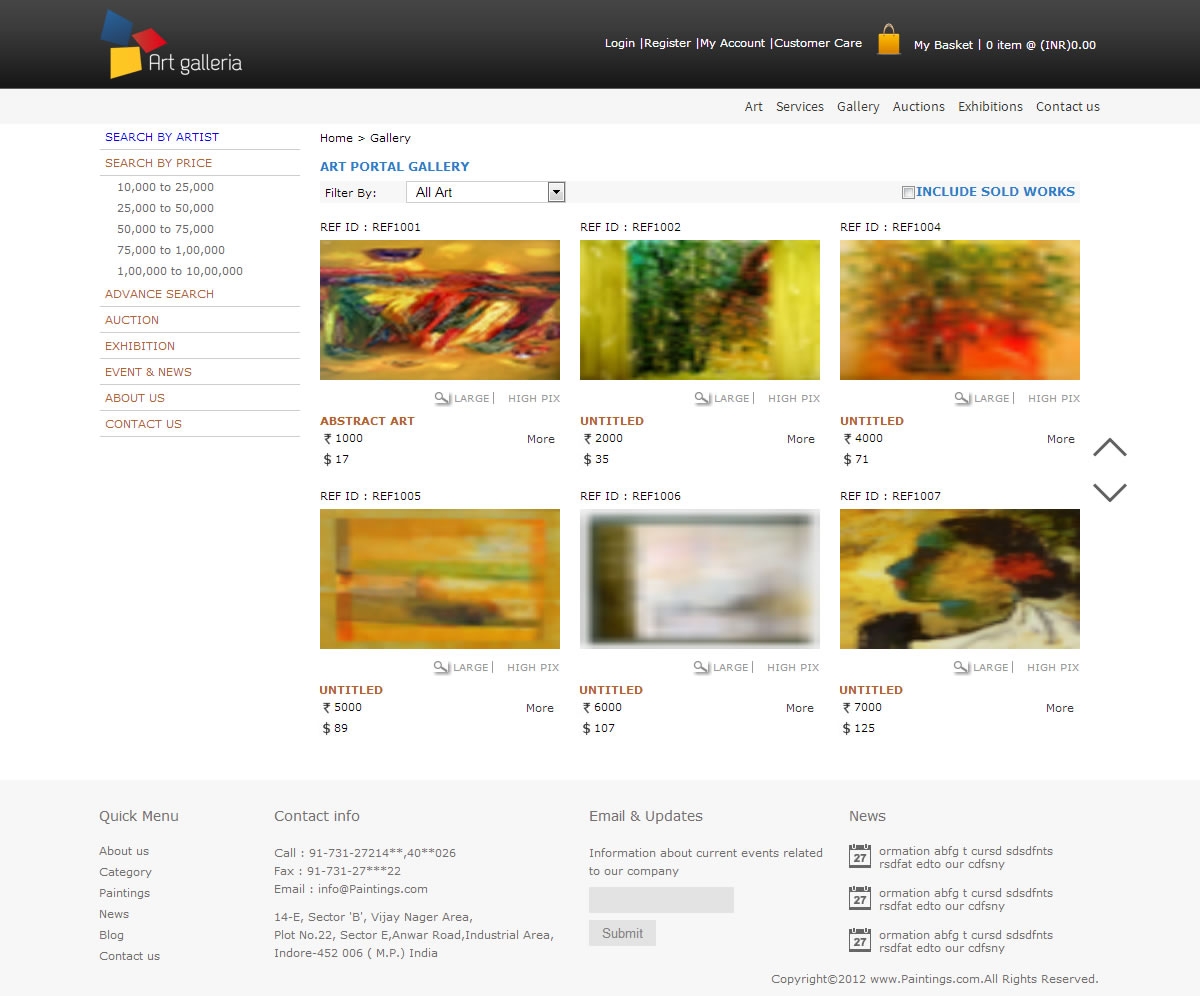Click HIGH PIX link for REF1001
Viewport: 1200px width, 996px height.
(534, 398)
